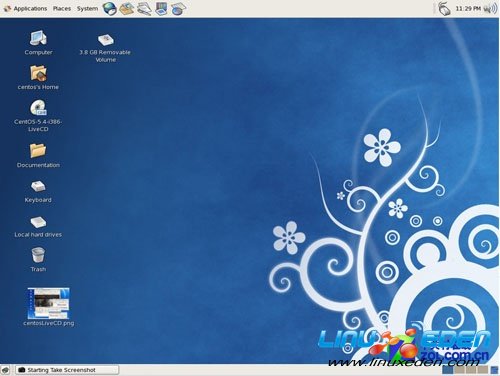This screenshot has width=500, height=376.
Task: Switch to the second workspace
Action: coord(459,370)
